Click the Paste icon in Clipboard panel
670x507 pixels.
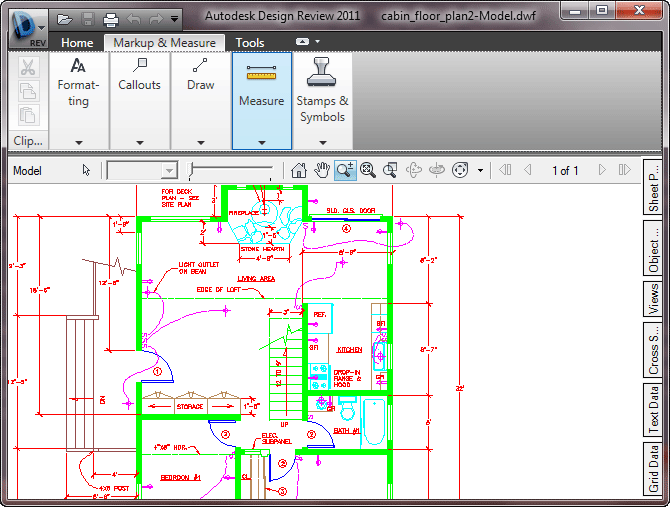pyautogui.click(x=28, y=115)
